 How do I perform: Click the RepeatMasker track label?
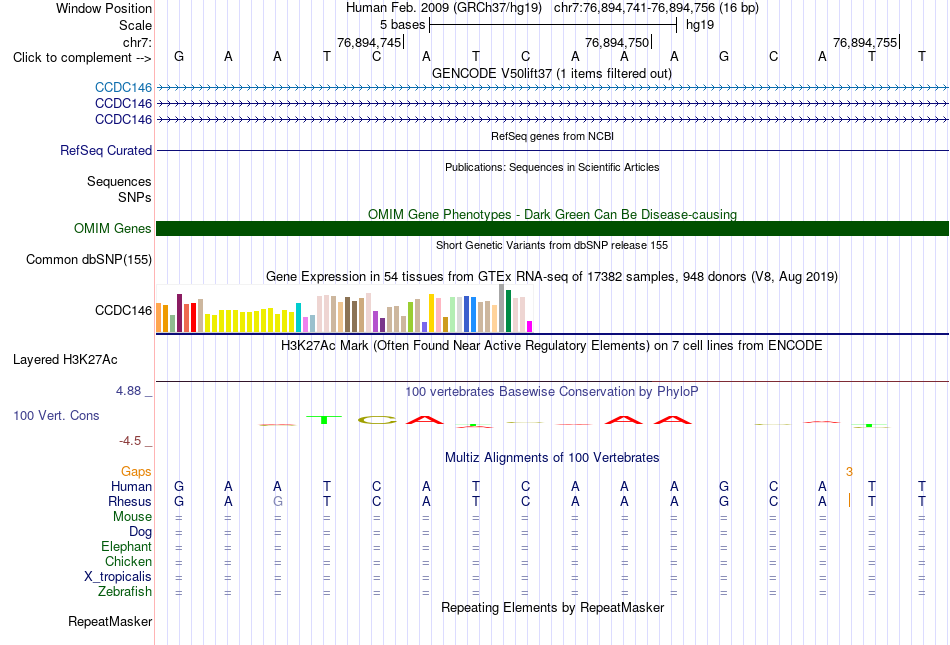click(110, 621)
